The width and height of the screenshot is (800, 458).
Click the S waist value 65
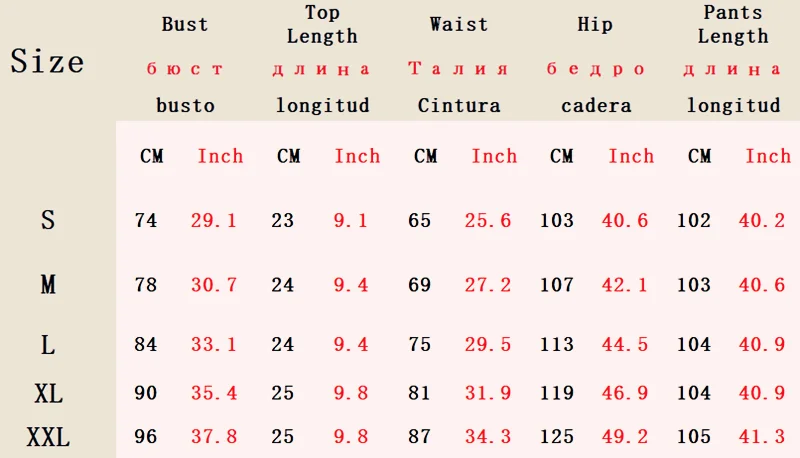(419, 220)
